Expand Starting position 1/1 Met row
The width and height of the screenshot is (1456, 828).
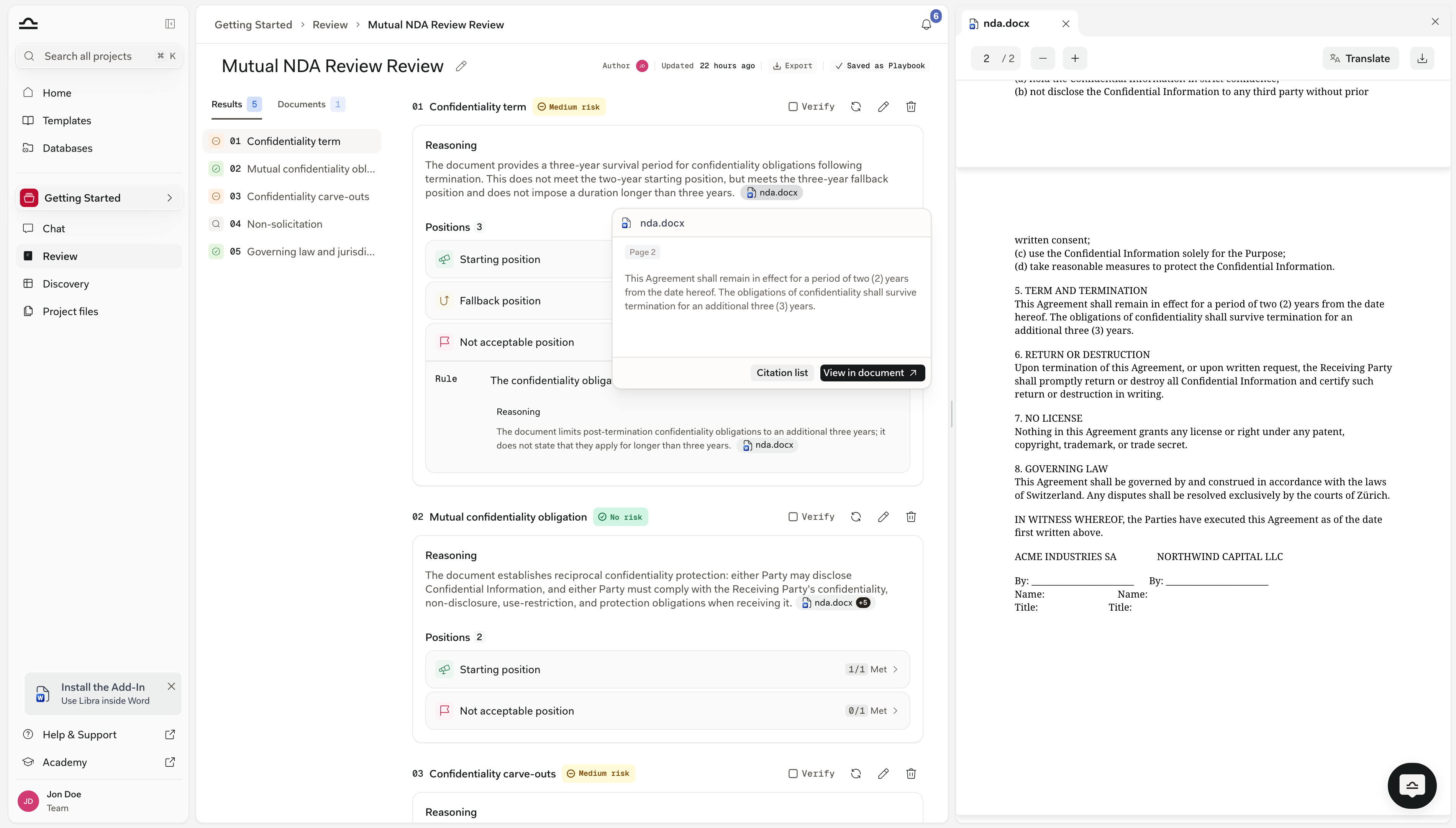tap(667, 669)
